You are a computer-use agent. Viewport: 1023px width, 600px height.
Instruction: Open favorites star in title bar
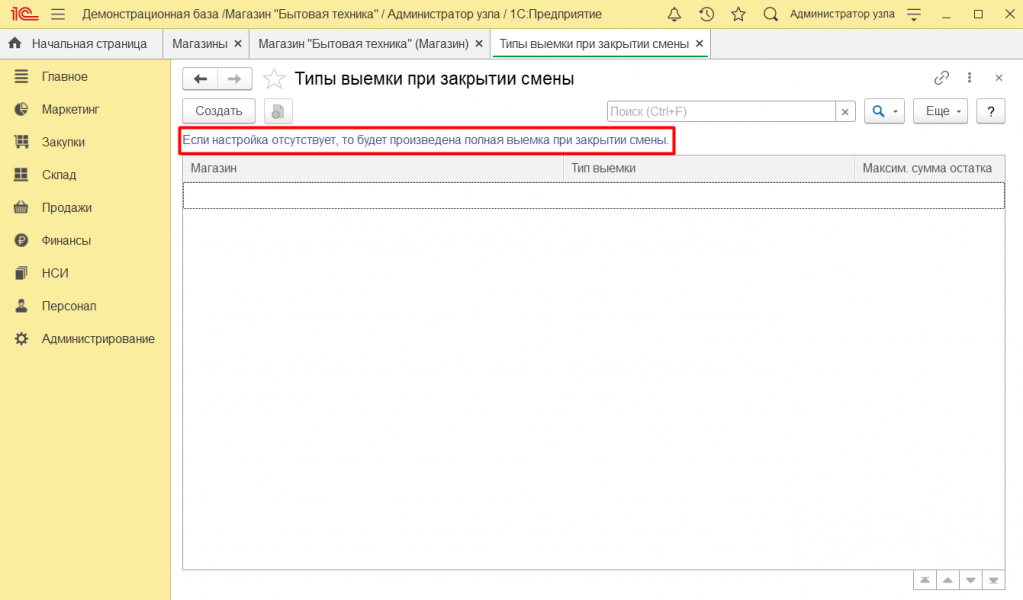738,14
